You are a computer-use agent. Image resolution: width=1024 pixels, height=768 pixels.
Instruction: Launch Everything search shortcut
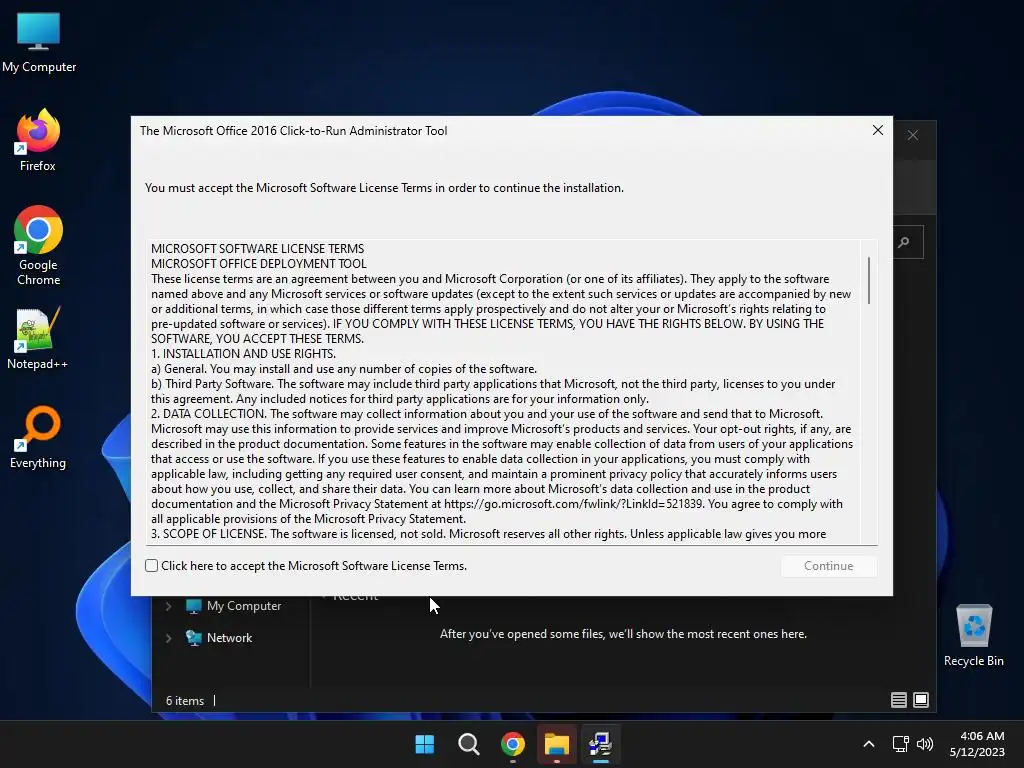point(38,438)
